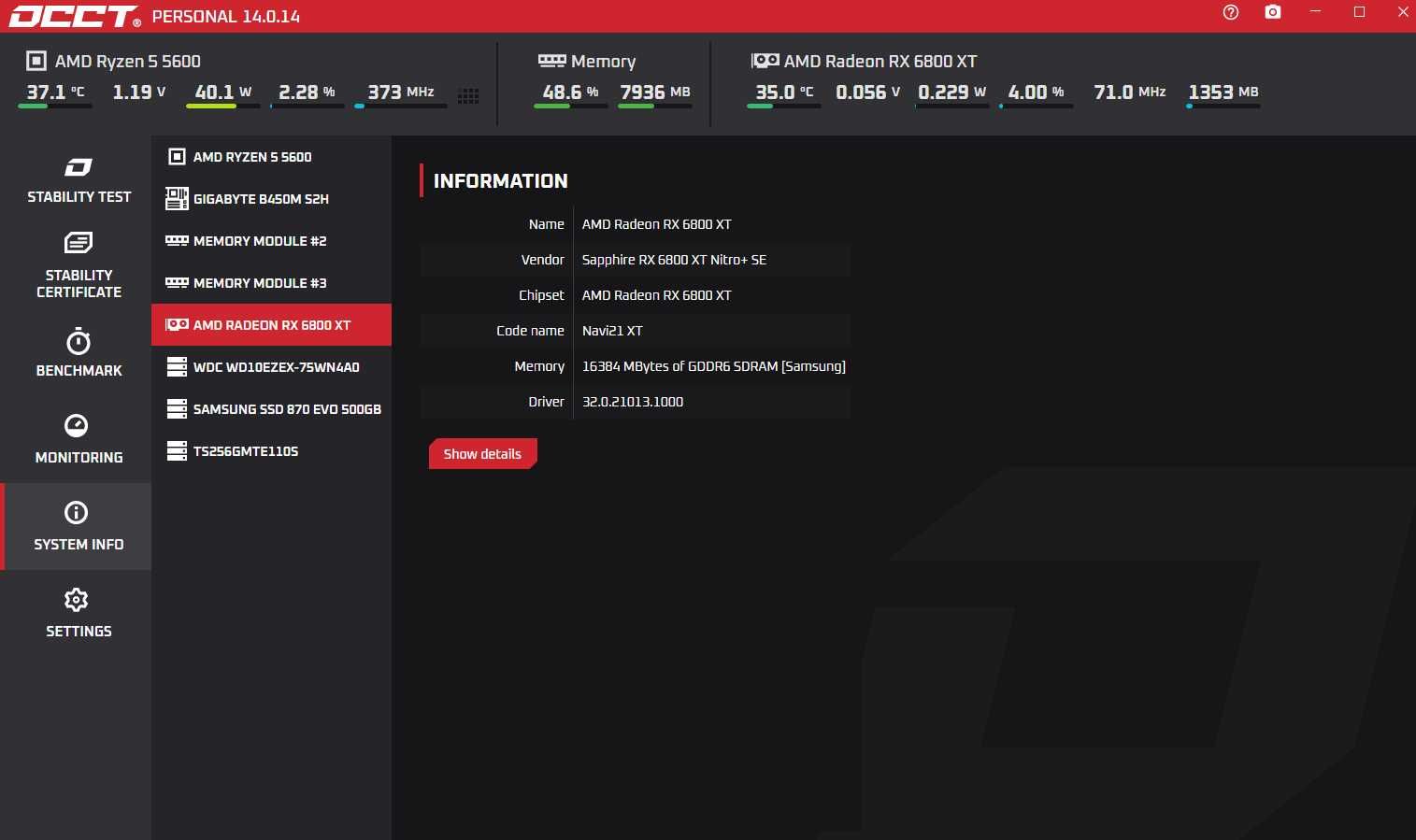
Task: Click the CPU core grid icon
Action: (468, 95)
